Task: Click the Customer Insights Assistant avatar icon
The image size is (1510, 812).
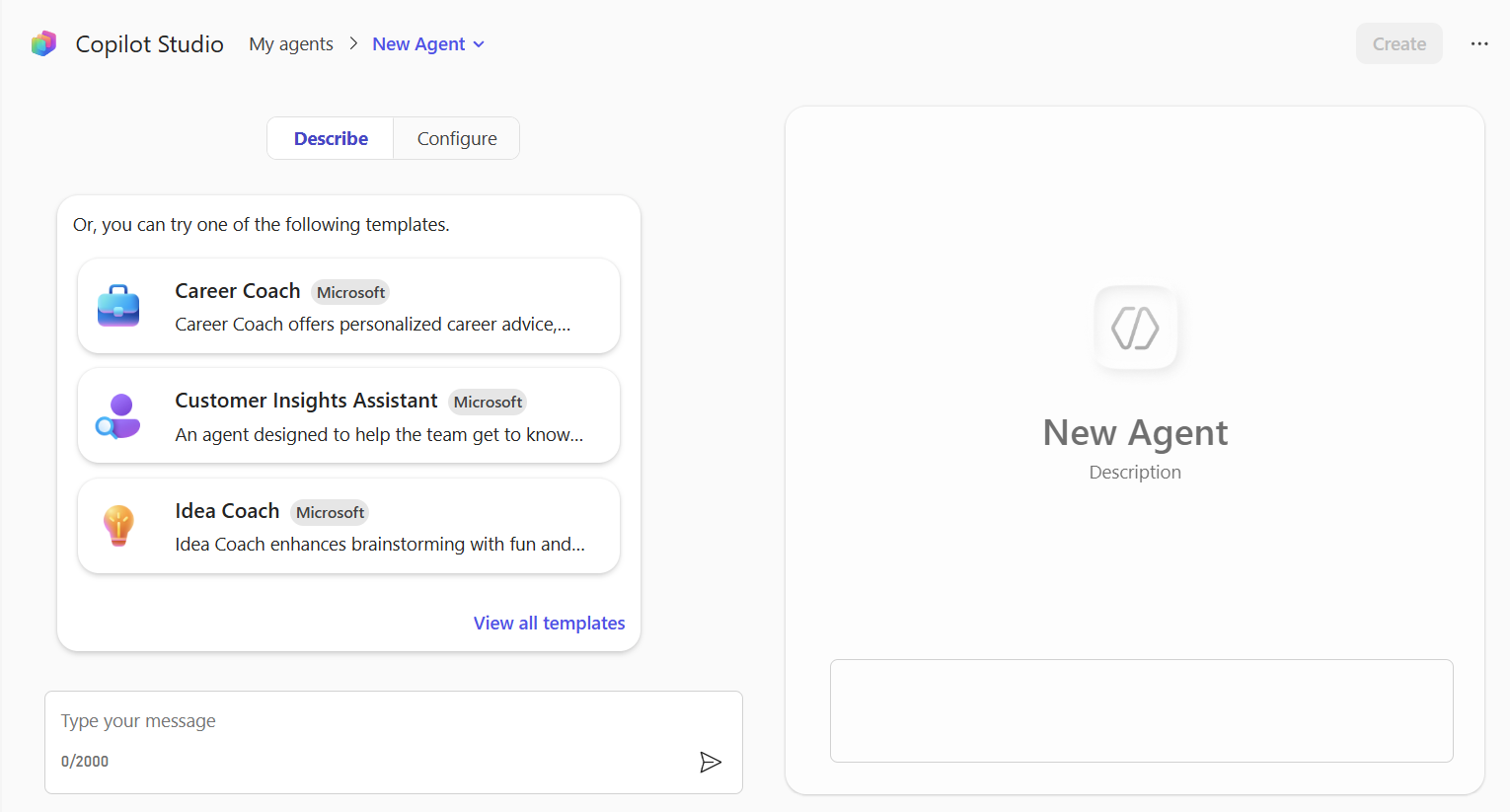Action: click(x=117, y=415)
